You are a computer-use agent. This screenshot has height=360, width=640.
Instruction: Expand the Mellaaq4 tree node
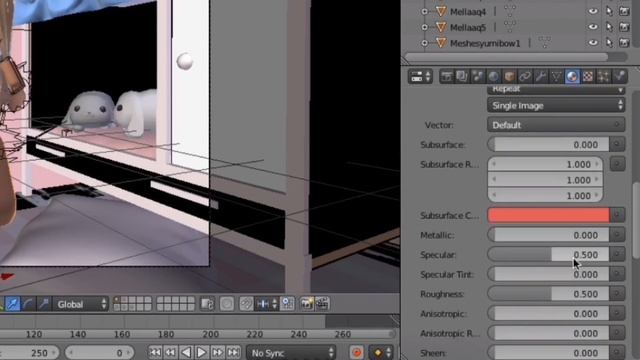pos(424,11)
